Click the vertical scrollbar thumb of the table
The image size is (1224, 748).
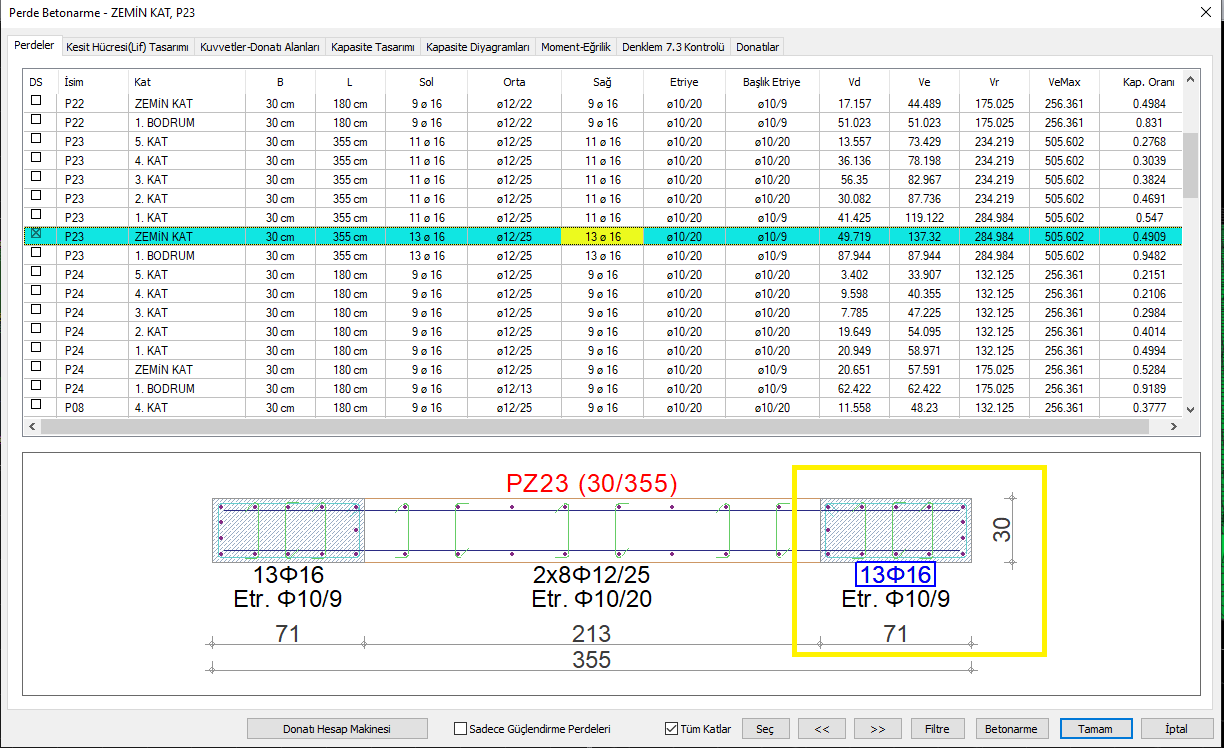(x=1190, y=165)
